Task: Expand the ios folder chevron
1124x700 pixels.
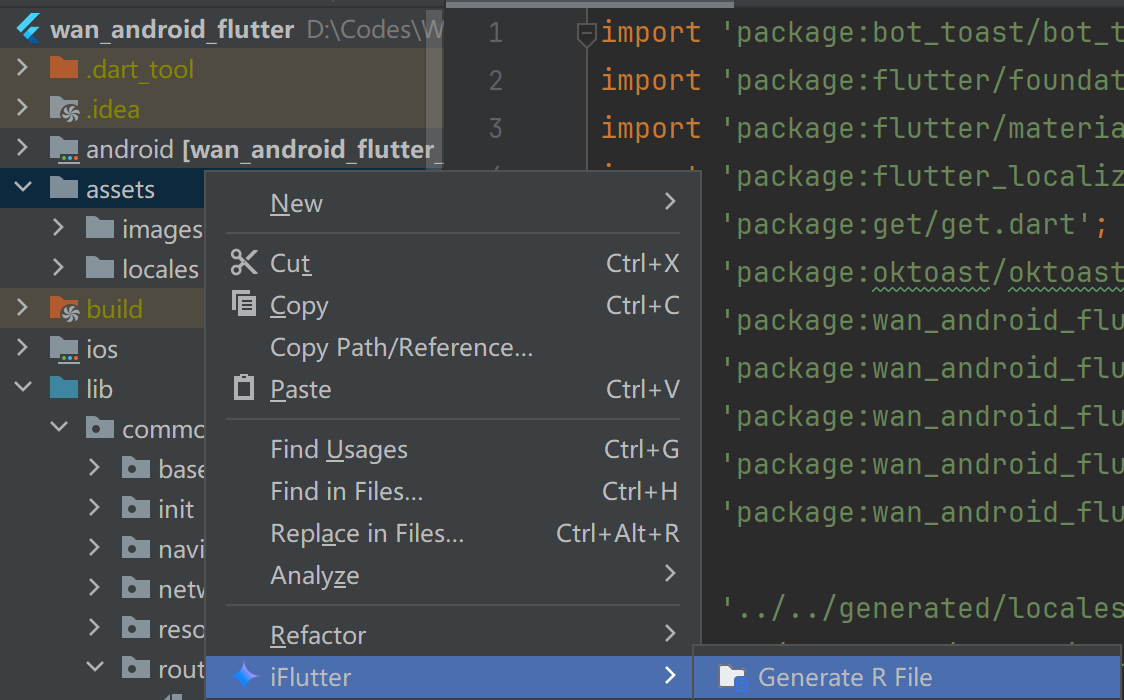Action: point(22,348)
